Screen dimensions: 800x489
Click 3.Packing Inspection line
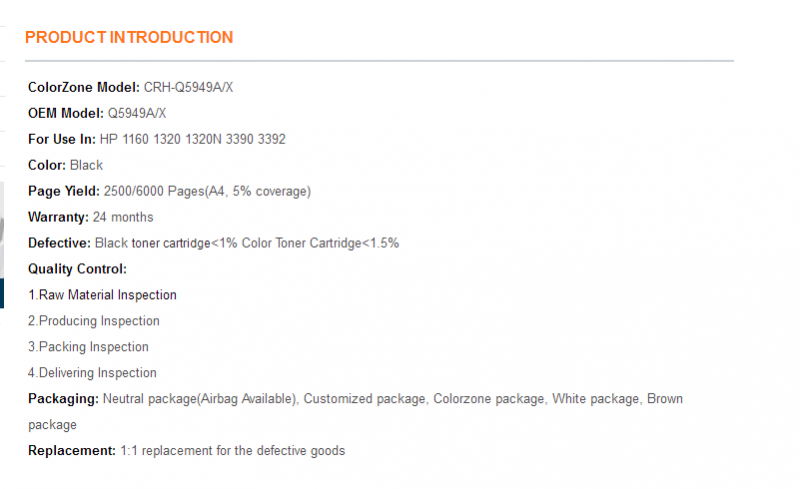(88, 347)
